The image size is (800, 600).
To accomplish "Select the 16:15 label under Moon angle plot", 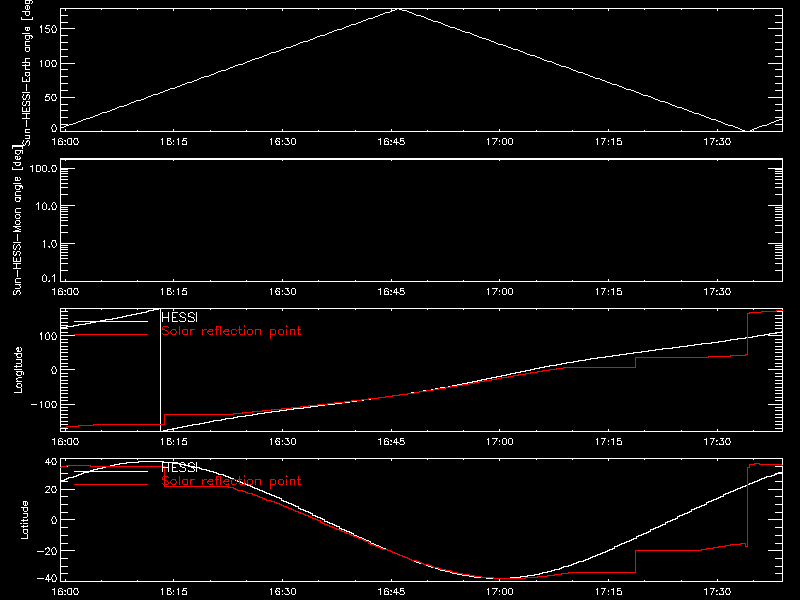I will (174, 292).
